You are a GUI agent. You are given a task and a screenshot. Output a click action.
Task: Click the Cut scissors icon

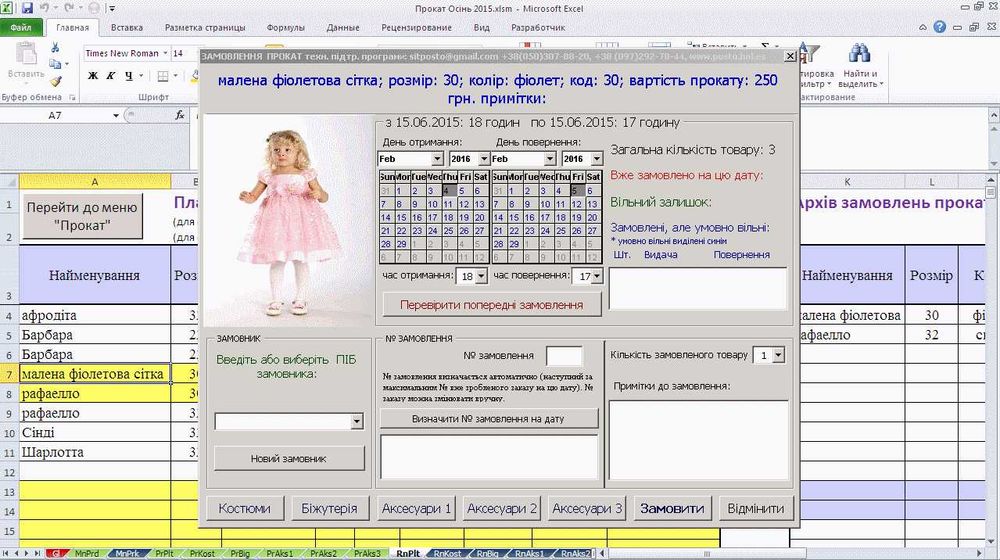coord(55,48)
